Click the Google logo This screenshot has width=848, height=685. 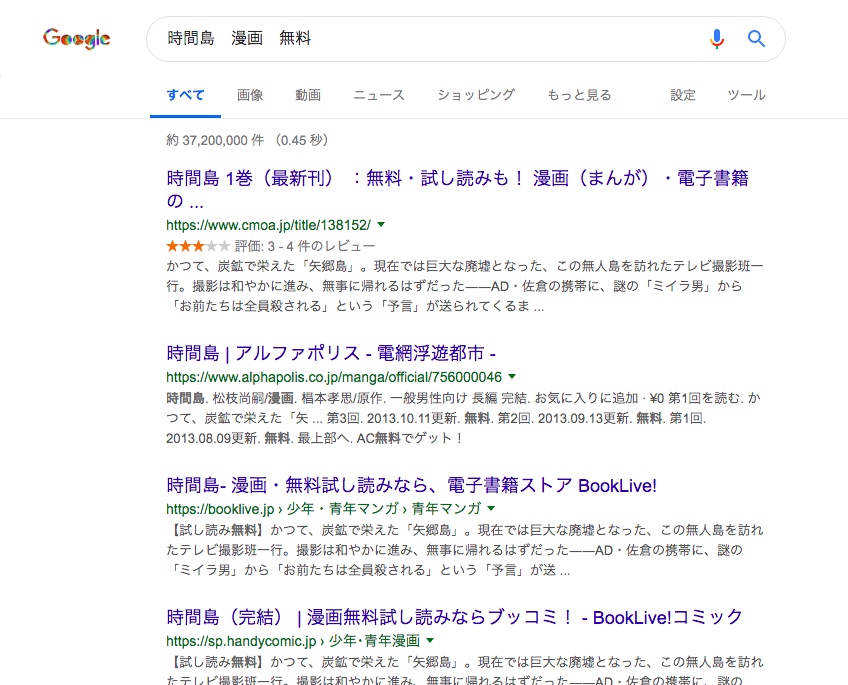click(77, 38)
